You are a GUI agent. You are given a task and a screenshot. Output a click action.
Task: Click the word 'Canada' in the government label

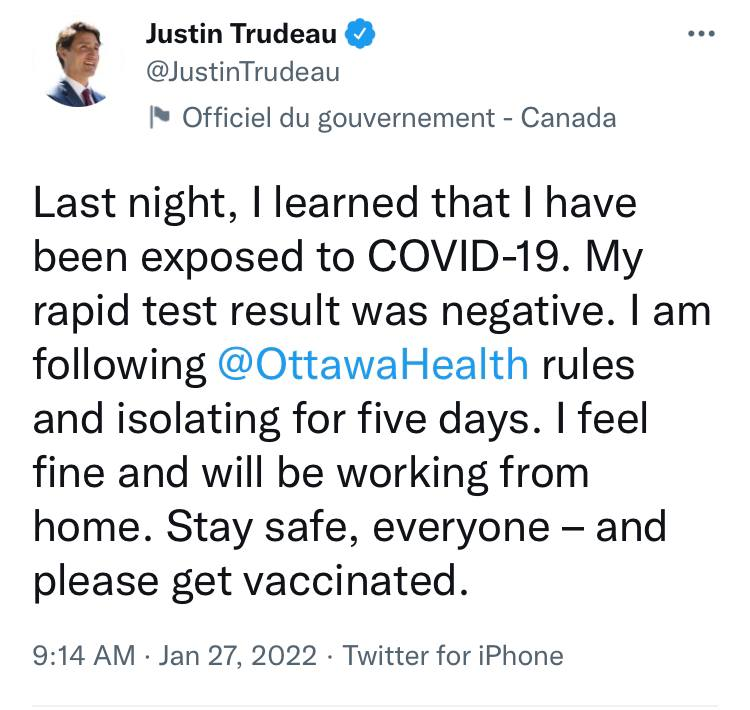[568, 119]
